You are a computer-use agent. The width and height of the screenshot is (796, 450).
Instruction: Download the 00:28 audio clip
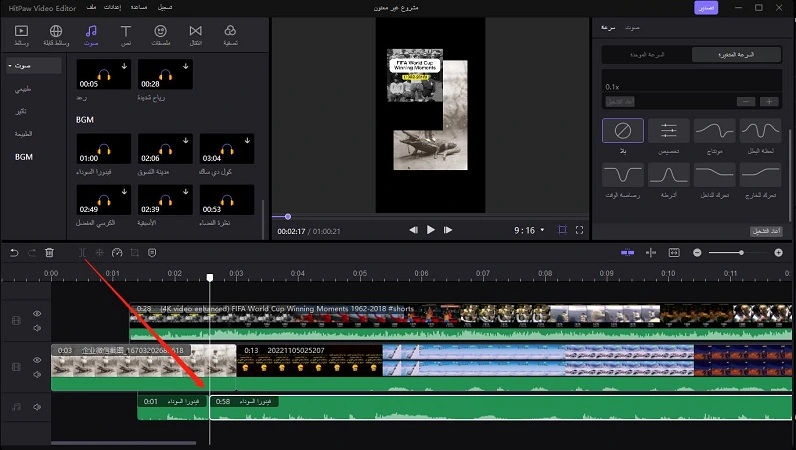[186, 66]
